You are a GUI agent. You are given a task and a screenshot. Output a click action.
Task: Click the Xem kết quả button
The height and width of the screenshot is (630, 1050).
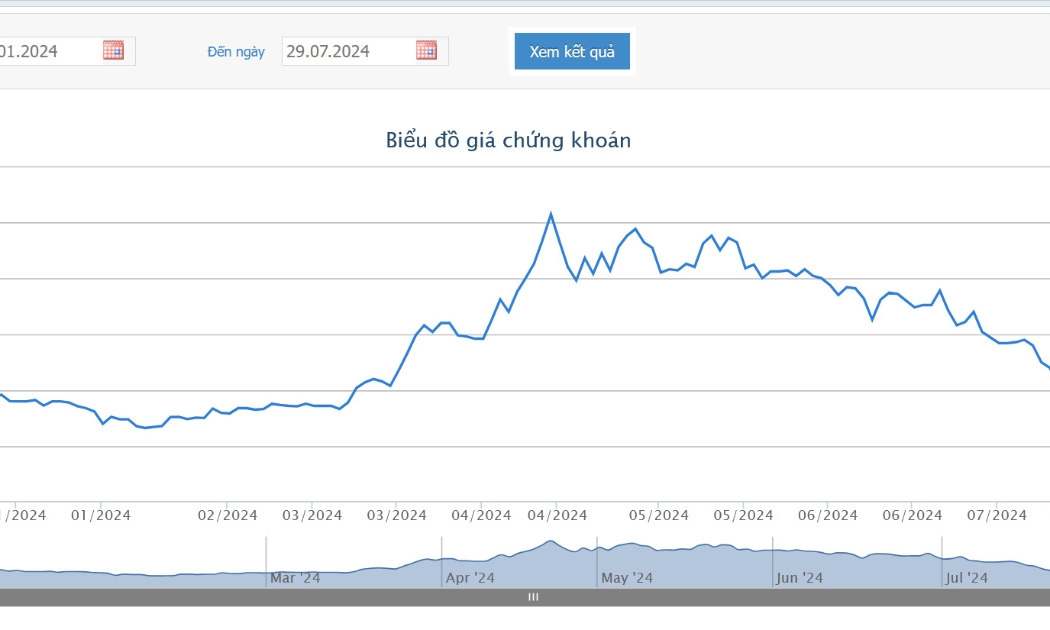572,52
